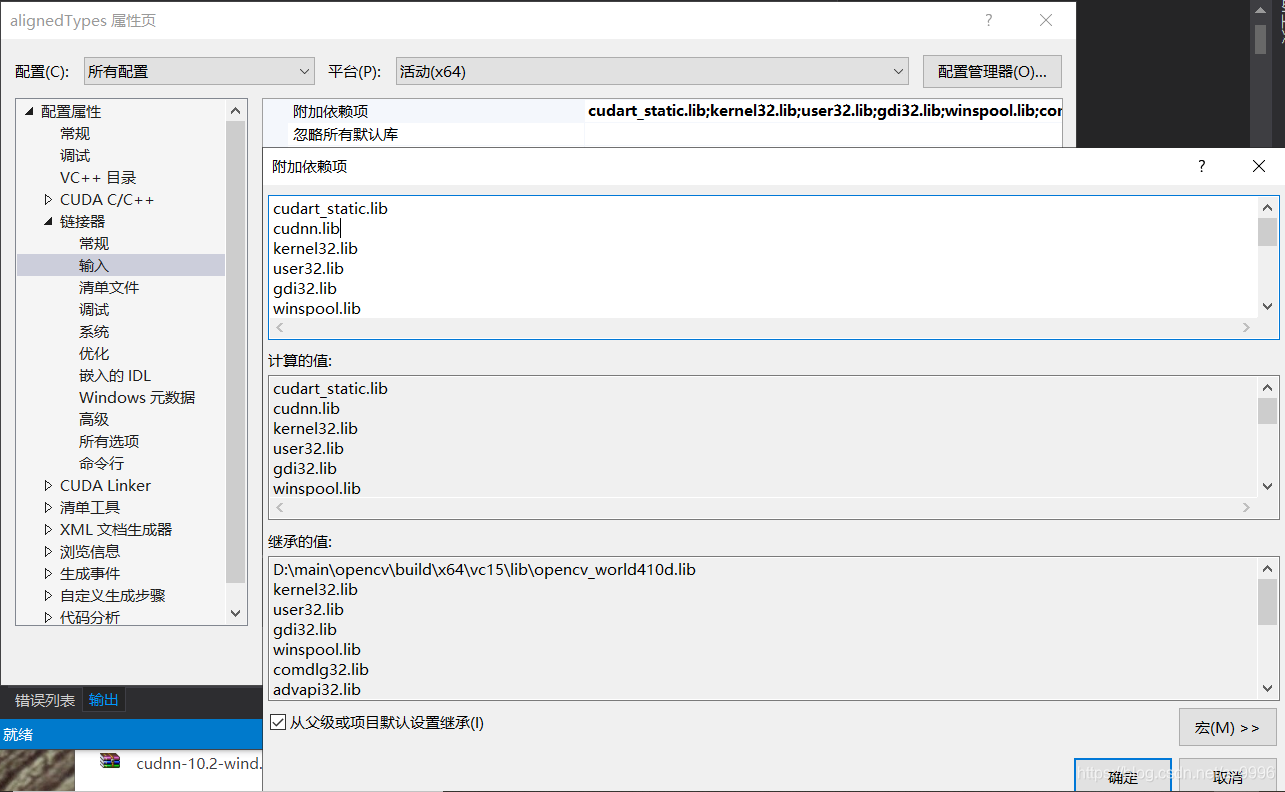Select 命令行 under 链接器
The width and height of the screenshot is (1285, 792).
[x=101, y=463]
